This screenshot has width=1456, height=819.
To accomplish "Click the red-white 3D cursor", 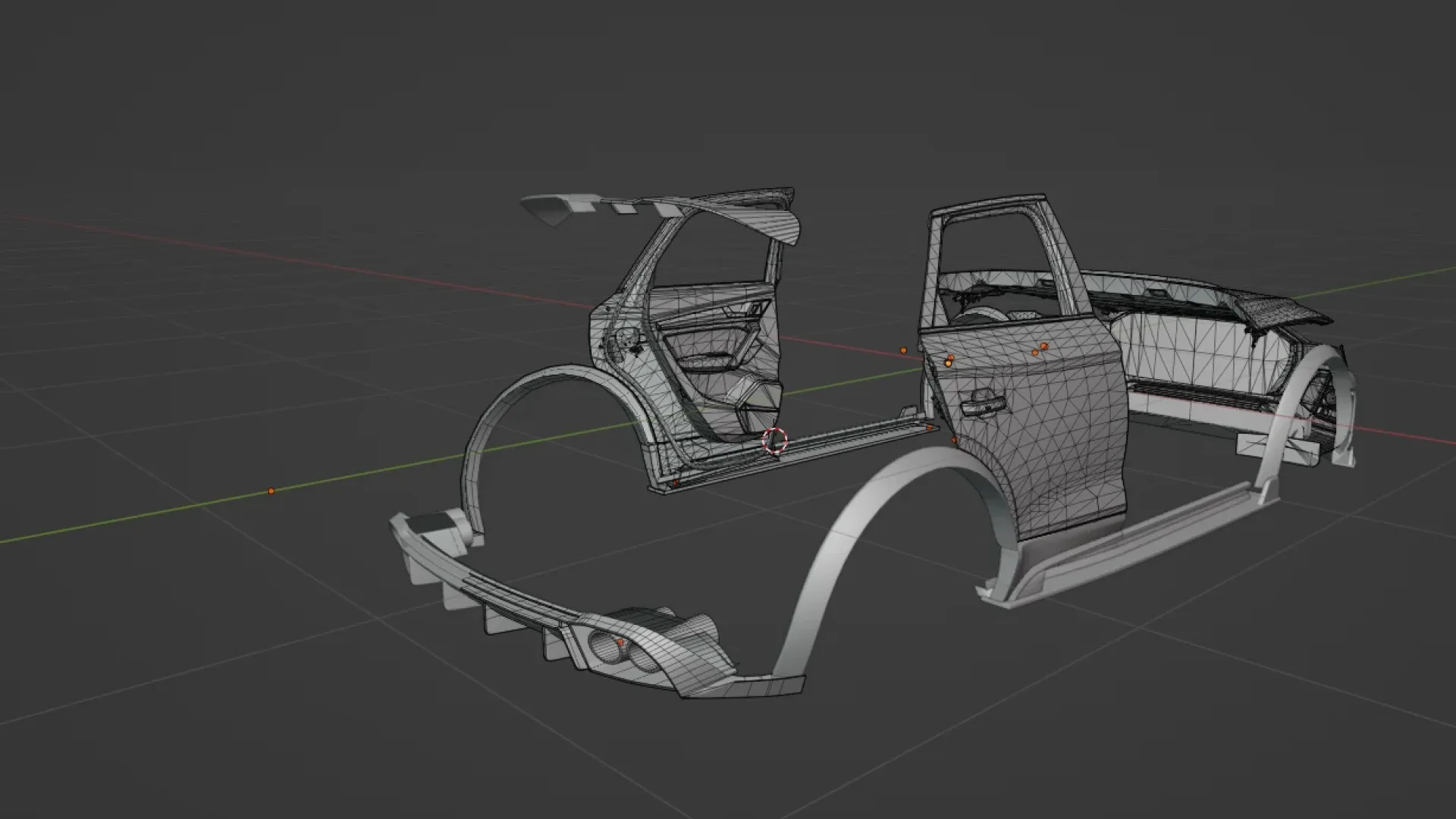I will pos(774,441).
